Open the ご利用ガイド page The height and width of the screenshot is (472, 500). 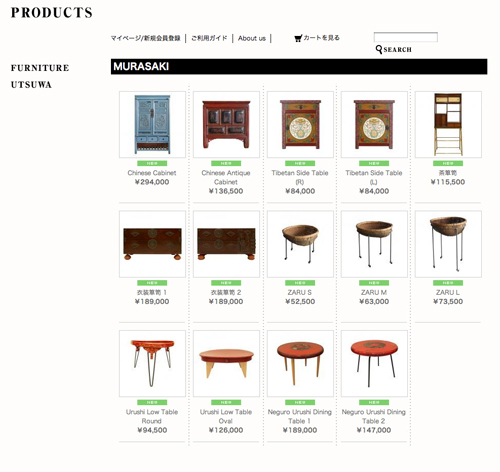point(209,38)
